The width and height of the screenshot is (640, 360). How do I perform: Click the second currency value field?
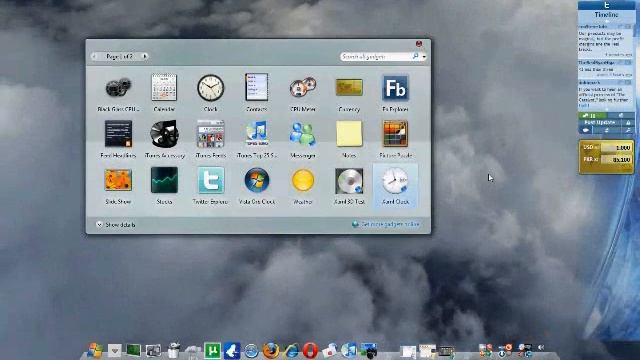pos(617,160)
